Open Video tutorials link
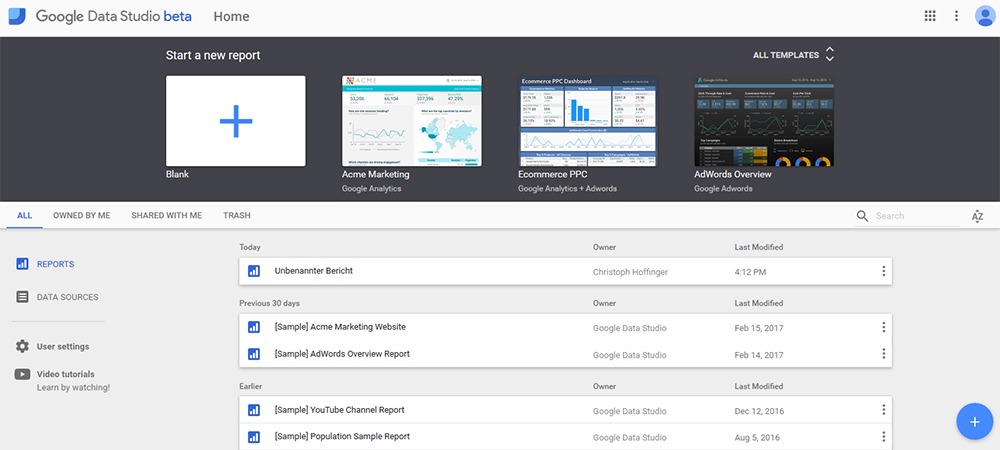 point(65,374)
